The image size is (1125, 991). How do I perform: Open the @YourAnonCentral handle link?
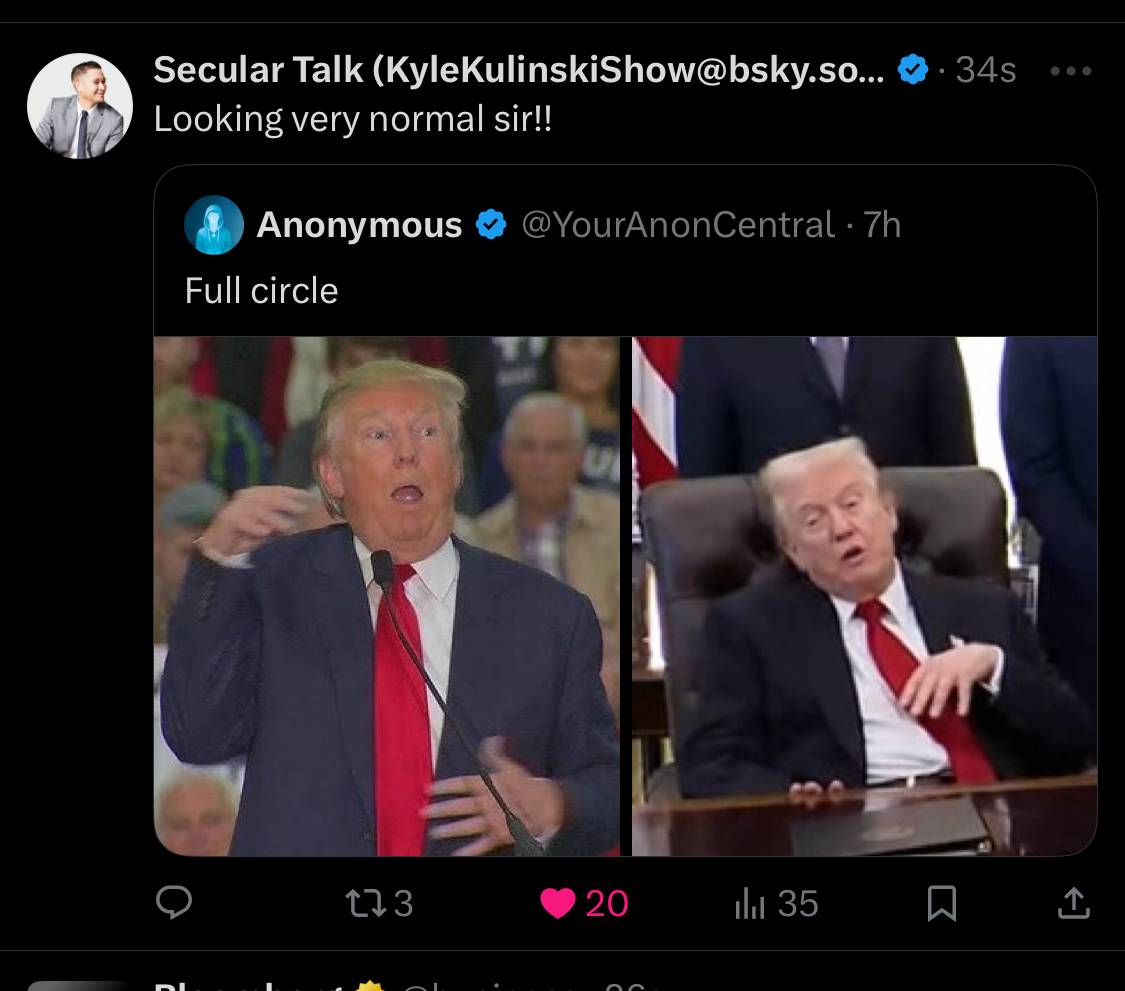678,225
